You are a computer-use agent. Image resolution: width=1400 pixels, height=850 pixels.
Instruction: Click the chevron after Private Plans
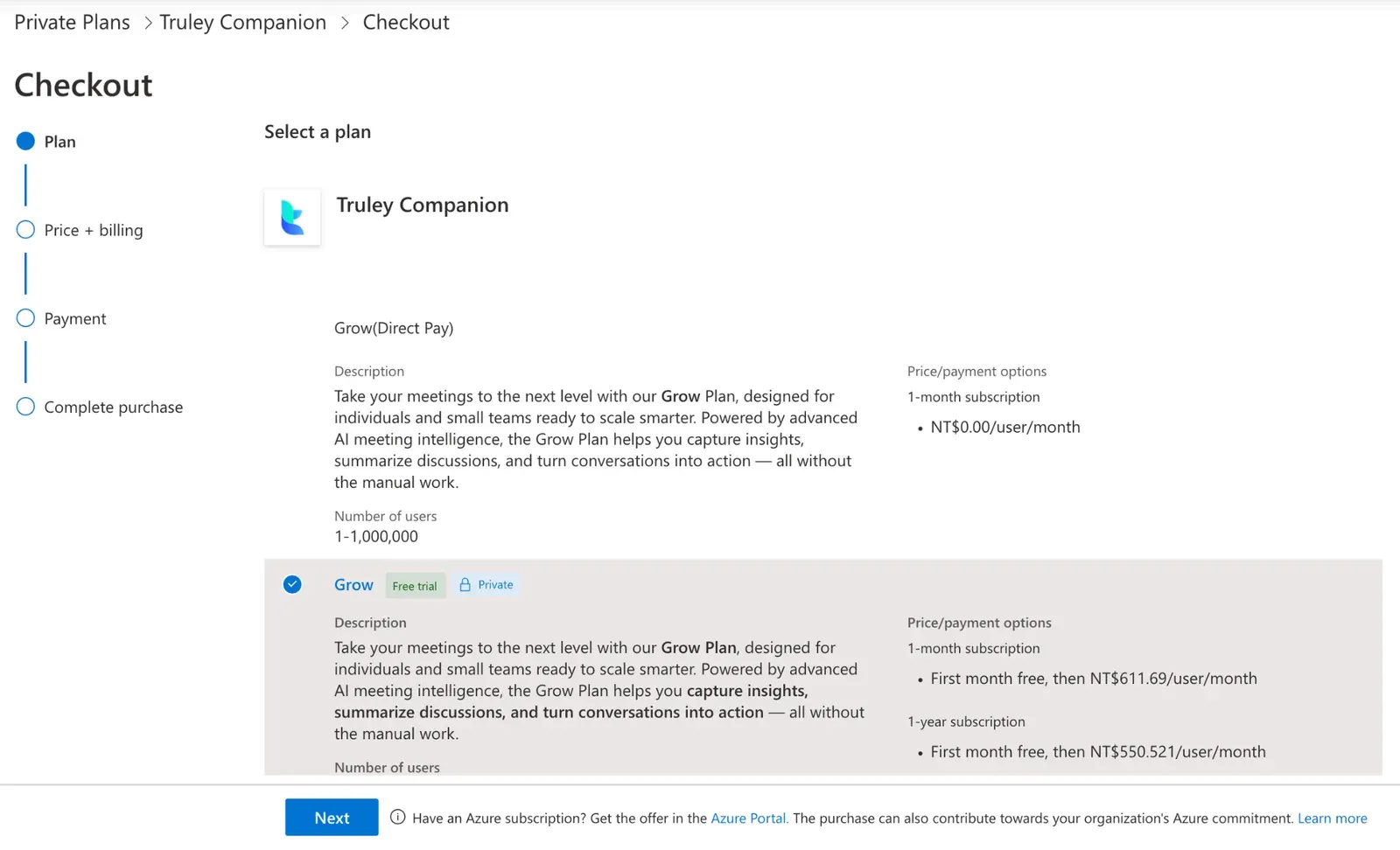pos(148,24)
